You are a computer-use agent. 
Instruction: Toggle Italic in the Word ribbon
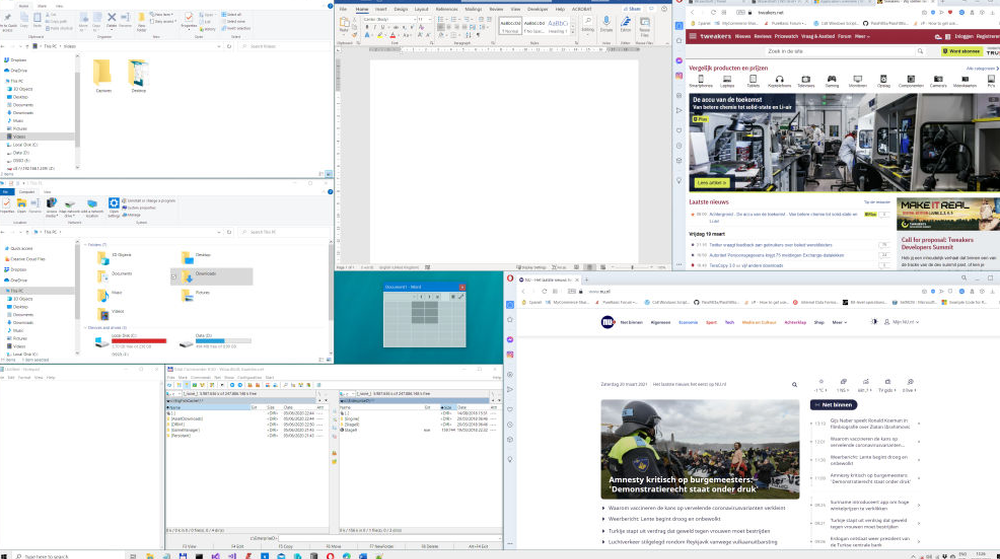tap(374, 27)
